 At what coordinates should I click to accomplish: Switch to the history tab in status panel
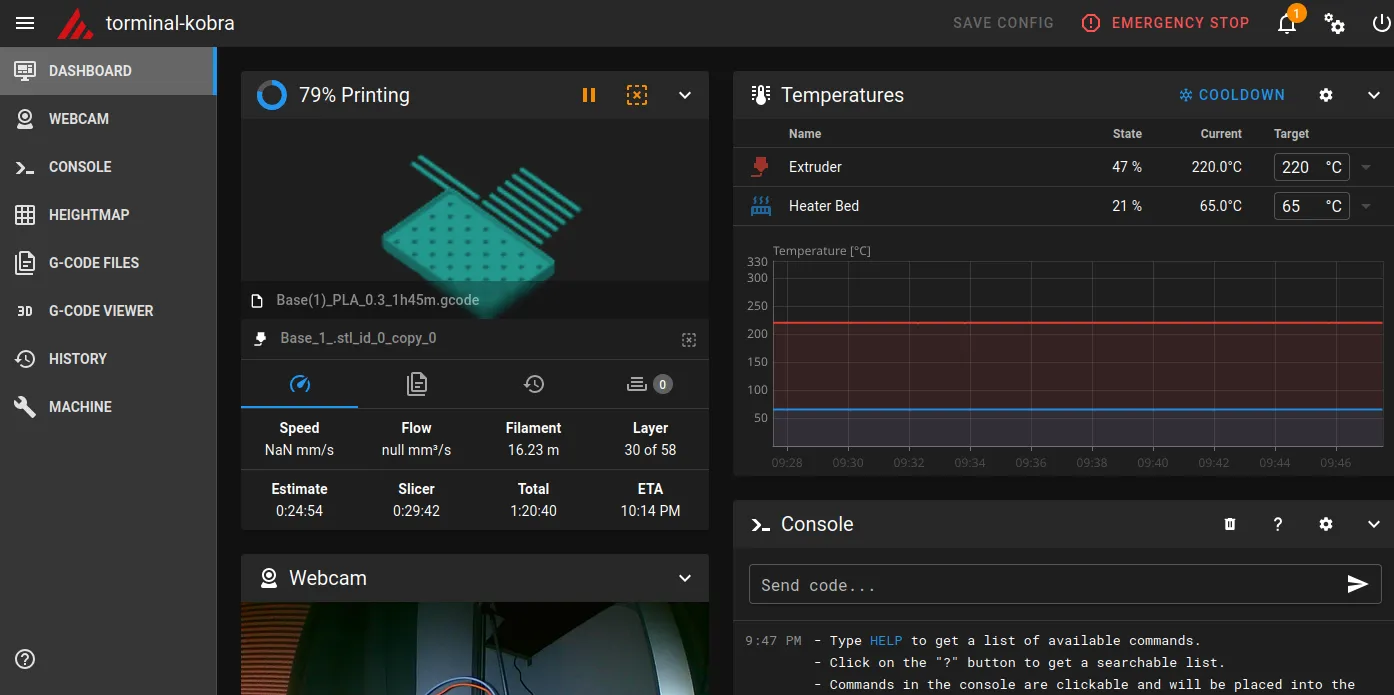click(x=533, y=384)
